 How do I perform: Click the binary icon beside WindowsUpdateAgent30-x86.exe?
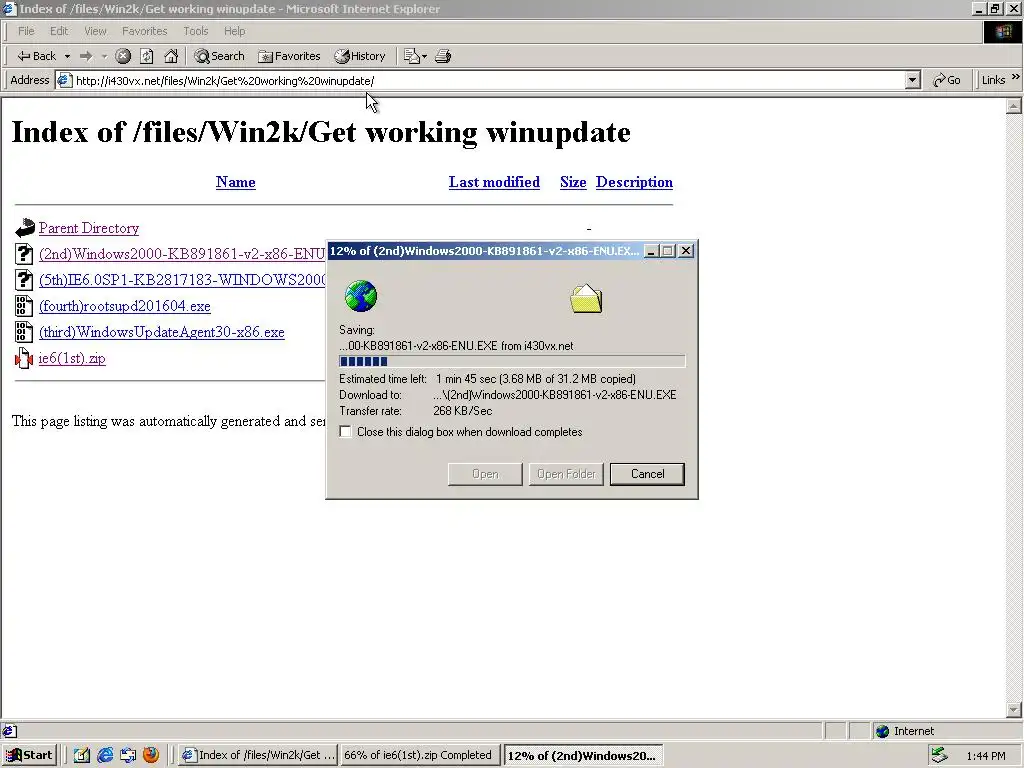coord(24,332)
